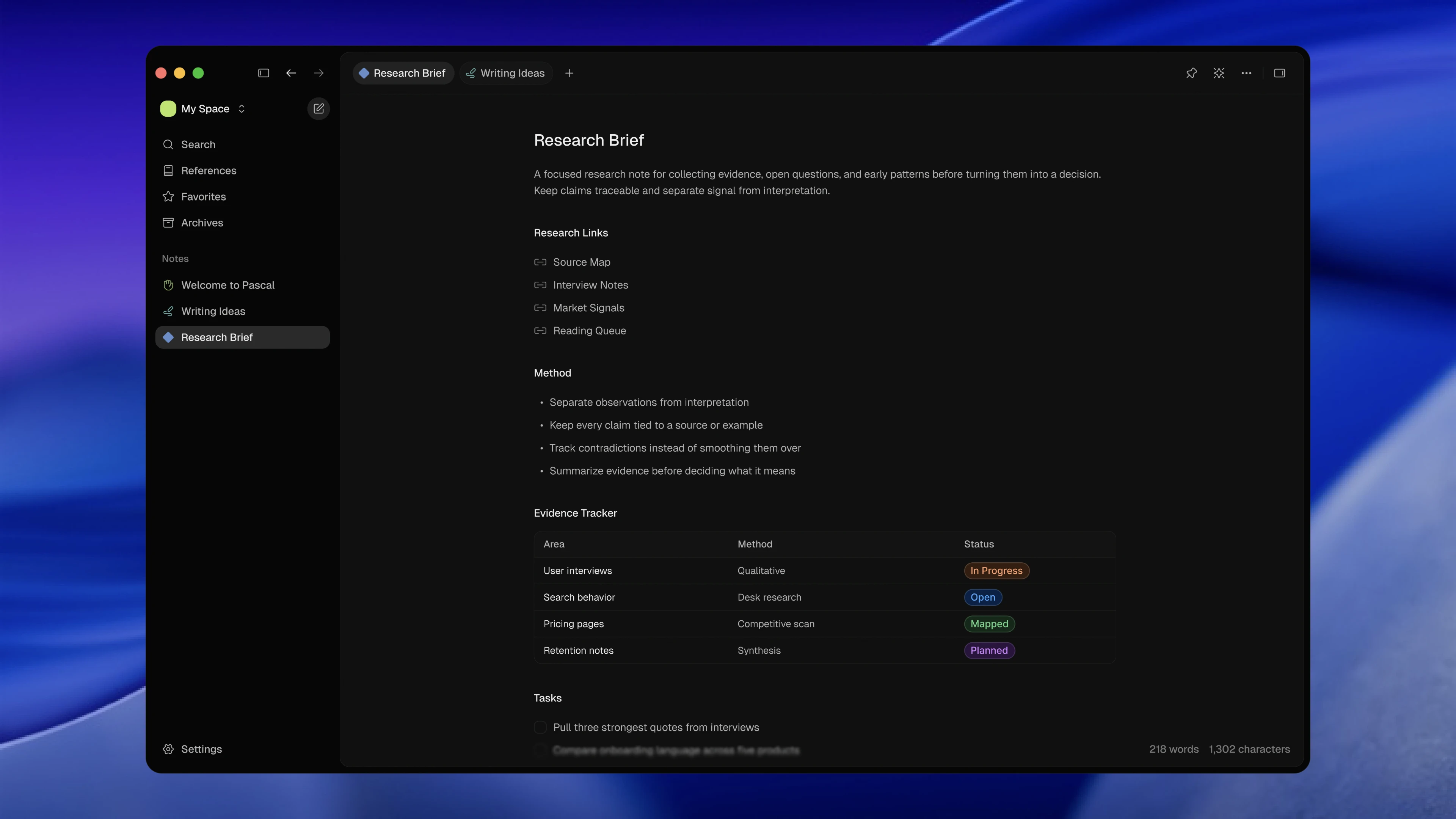
Task: Click bullet Separate observations from interpretation
Action: point(649,402)
